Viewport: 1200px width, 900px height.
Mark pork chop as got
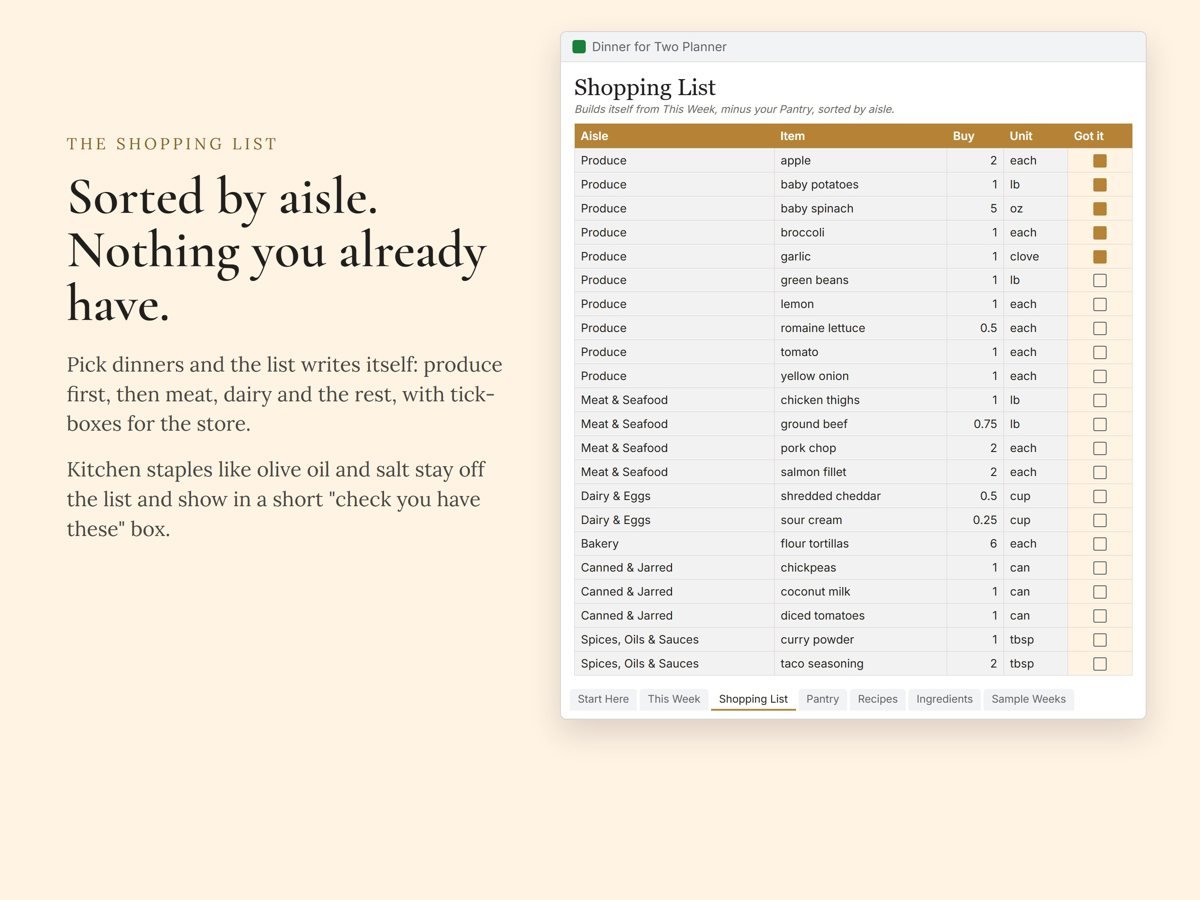coord(1100,449)
